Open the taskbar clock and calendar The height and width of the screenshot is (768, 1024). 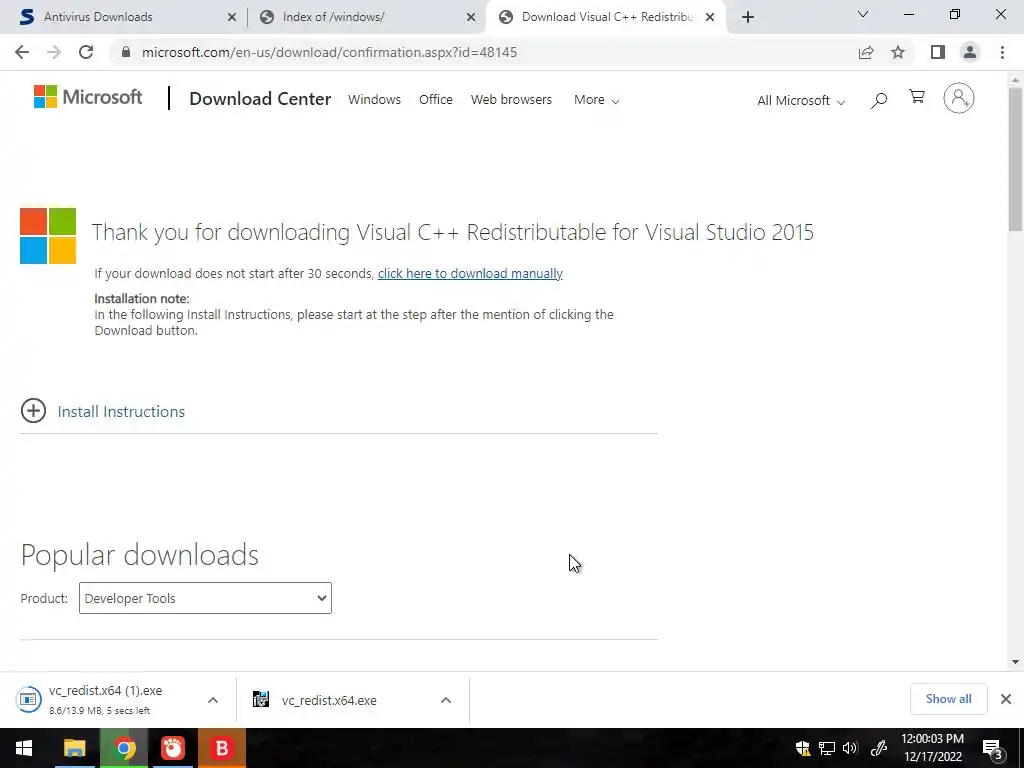(933, 748)
